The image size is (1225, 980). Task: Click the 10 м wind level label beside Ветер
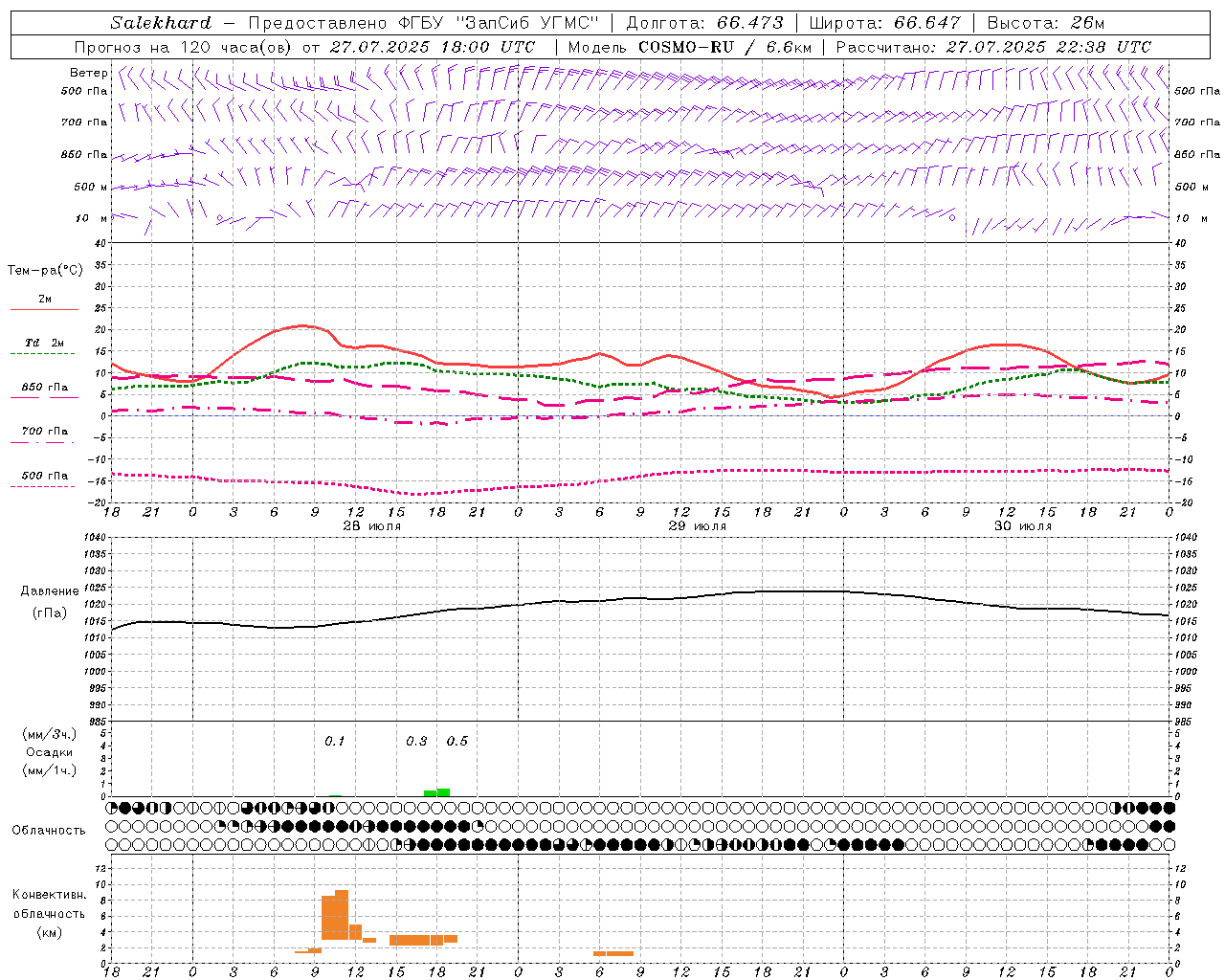coord(91,218)
